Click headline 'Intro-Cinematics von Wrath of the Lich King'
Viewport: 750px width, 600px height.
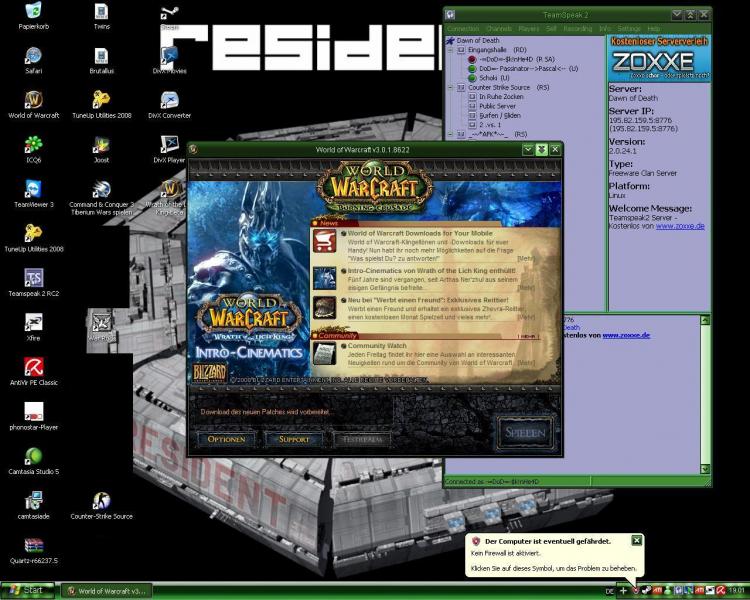point(431,271)
